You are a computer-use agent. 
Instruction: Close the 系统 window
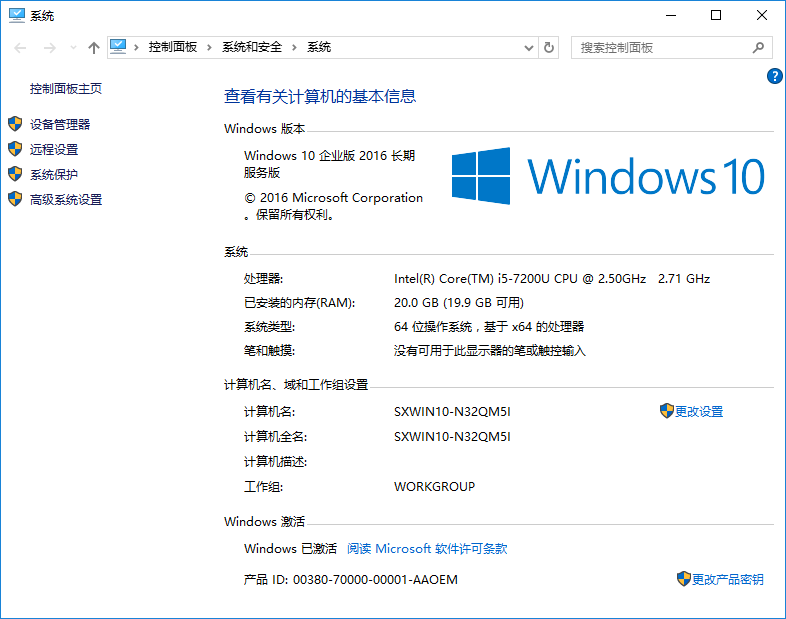[x=761, y=16]
